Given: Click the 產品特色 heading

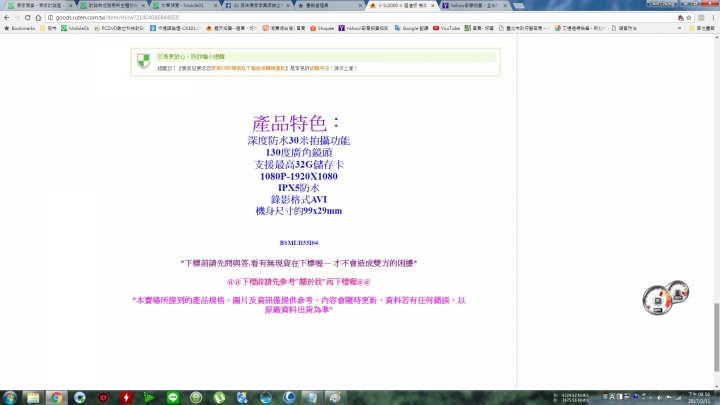Looking at the screenshot, I should [x=296, y=123].
